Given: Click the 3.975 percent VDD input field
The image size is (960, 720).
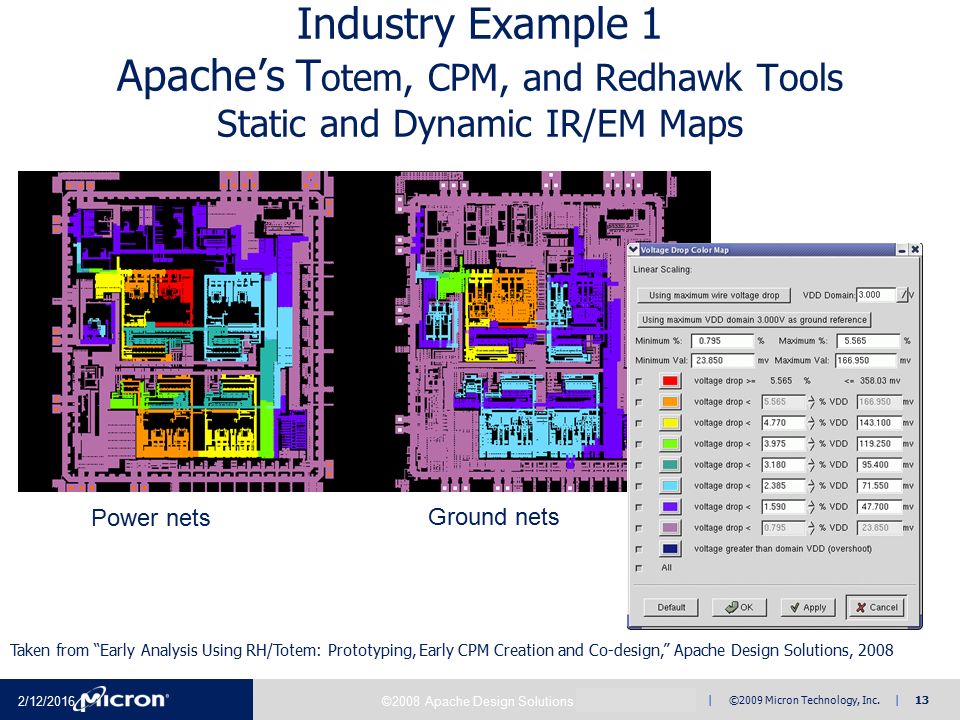Looking at the screenshot, I should pos(783,443).
